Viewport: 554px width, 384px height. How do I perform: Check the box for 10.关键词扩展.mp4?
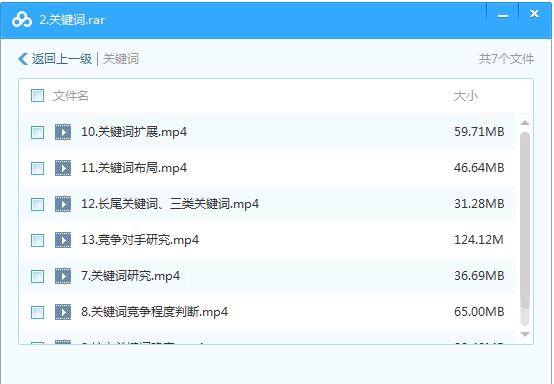[37, 132]
